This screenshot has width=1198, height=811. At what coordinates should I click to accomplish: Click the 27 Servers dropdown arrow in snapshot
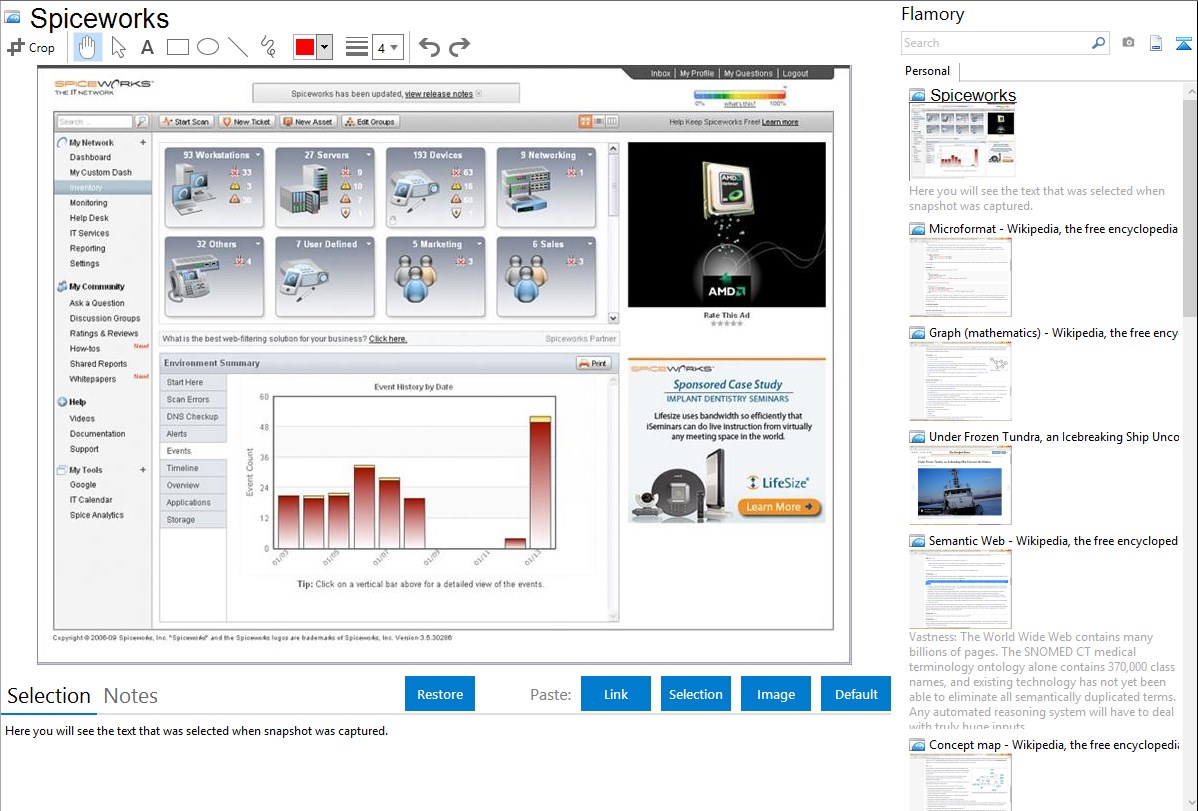(368, 154)
